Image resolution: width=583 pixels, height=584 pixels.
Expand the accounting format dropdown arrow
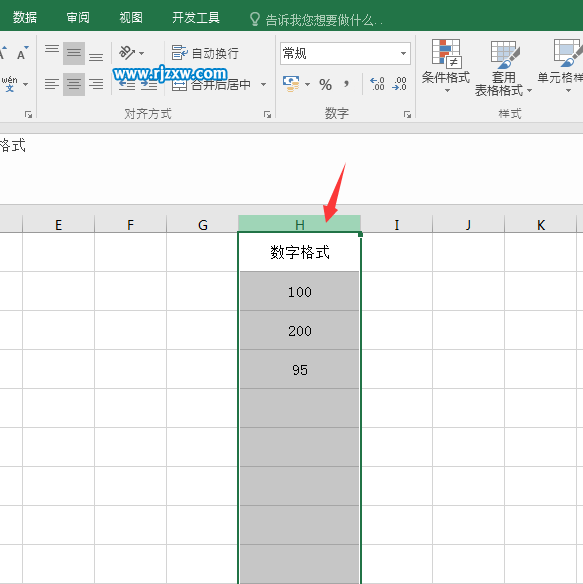[x=307, y=85]
